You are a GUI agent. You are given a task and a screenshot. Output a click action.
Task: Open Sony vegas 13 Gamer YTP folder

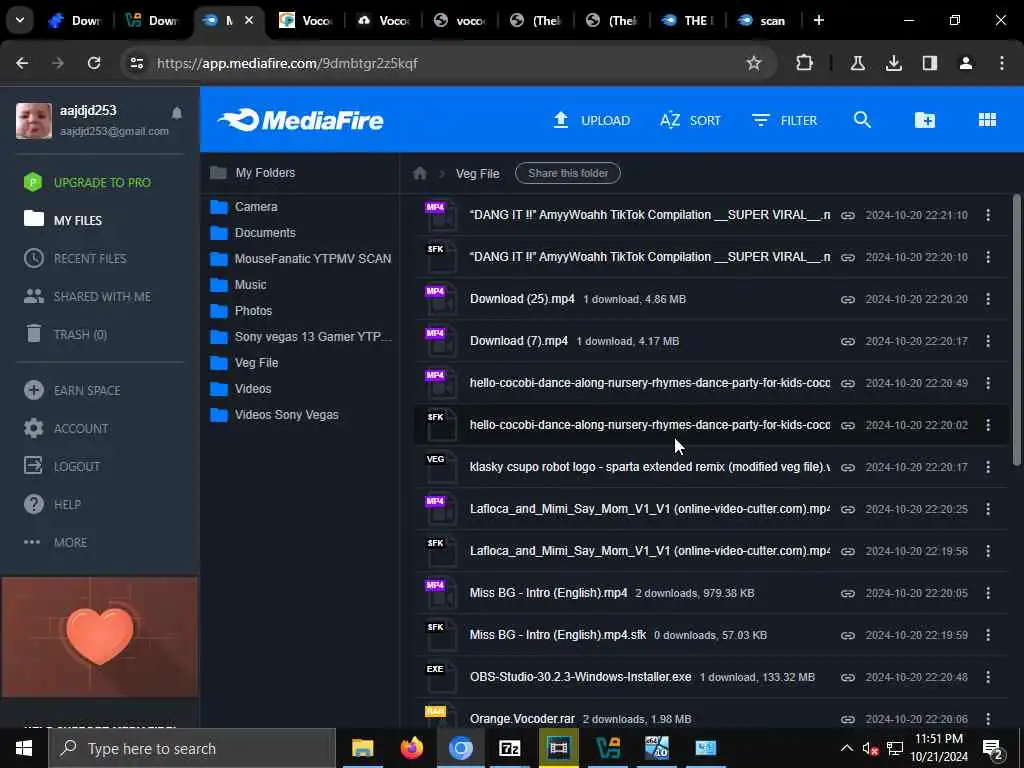point(301,337)
